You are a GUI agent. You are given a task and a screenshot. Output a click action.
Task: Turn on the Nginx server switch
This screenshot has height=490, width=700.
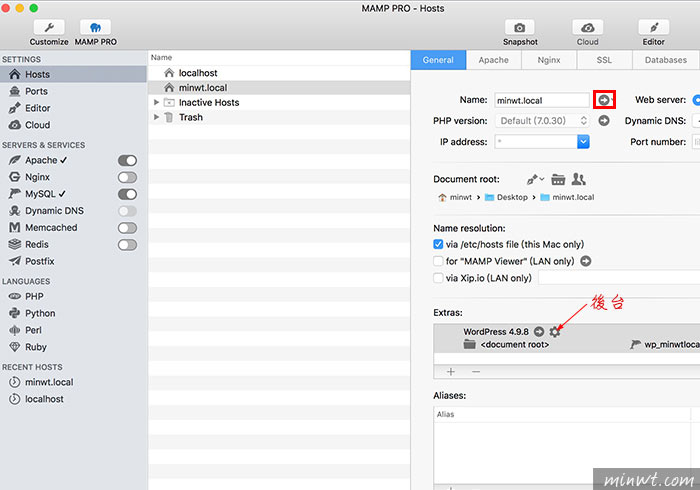coord(127,177)
